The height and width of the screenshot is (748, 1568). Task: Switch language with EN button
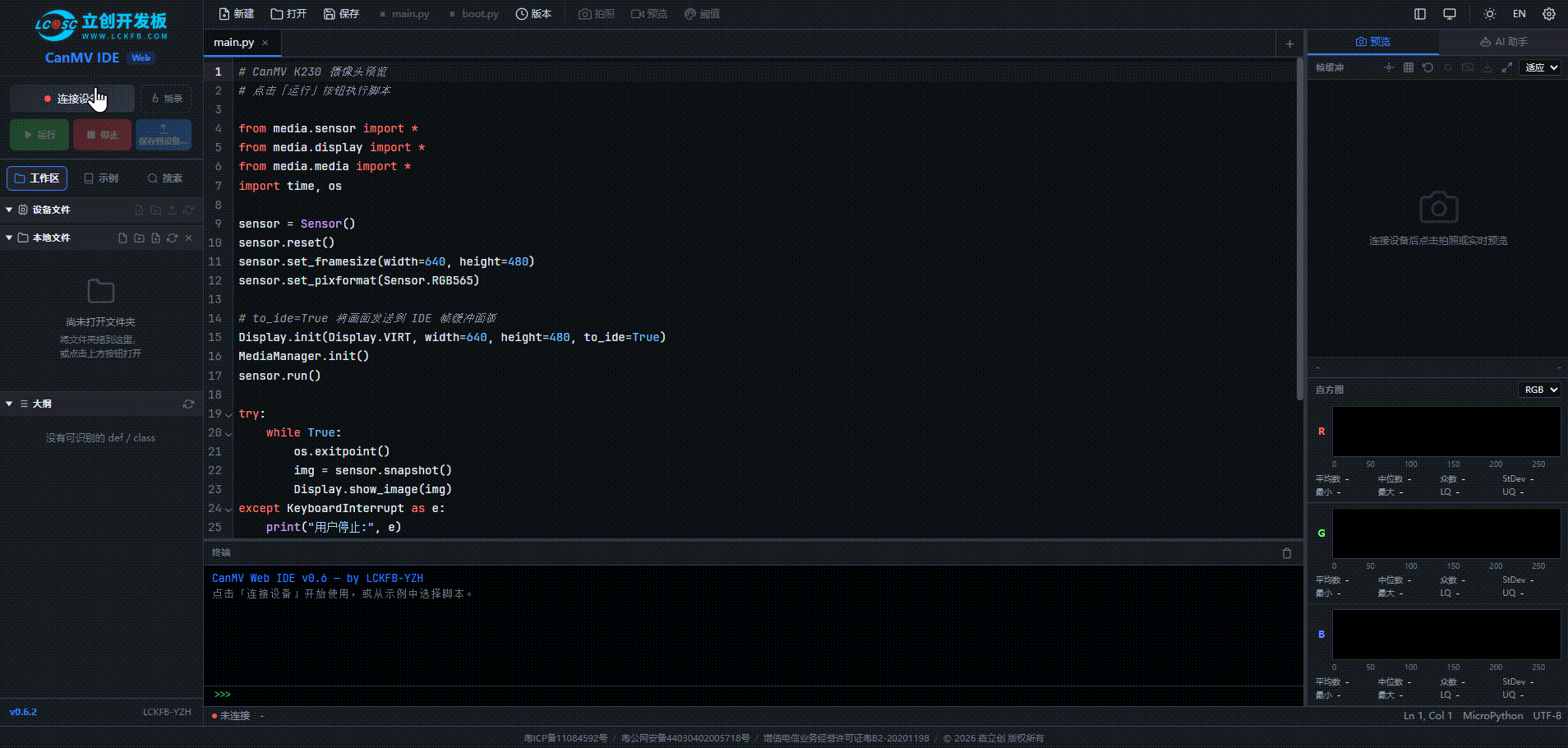1520,14
